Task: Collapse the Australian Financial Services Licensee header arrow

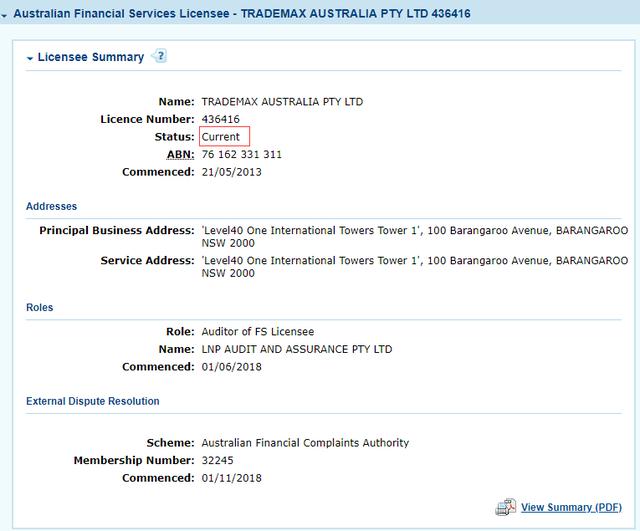Action: pos(6,15)
